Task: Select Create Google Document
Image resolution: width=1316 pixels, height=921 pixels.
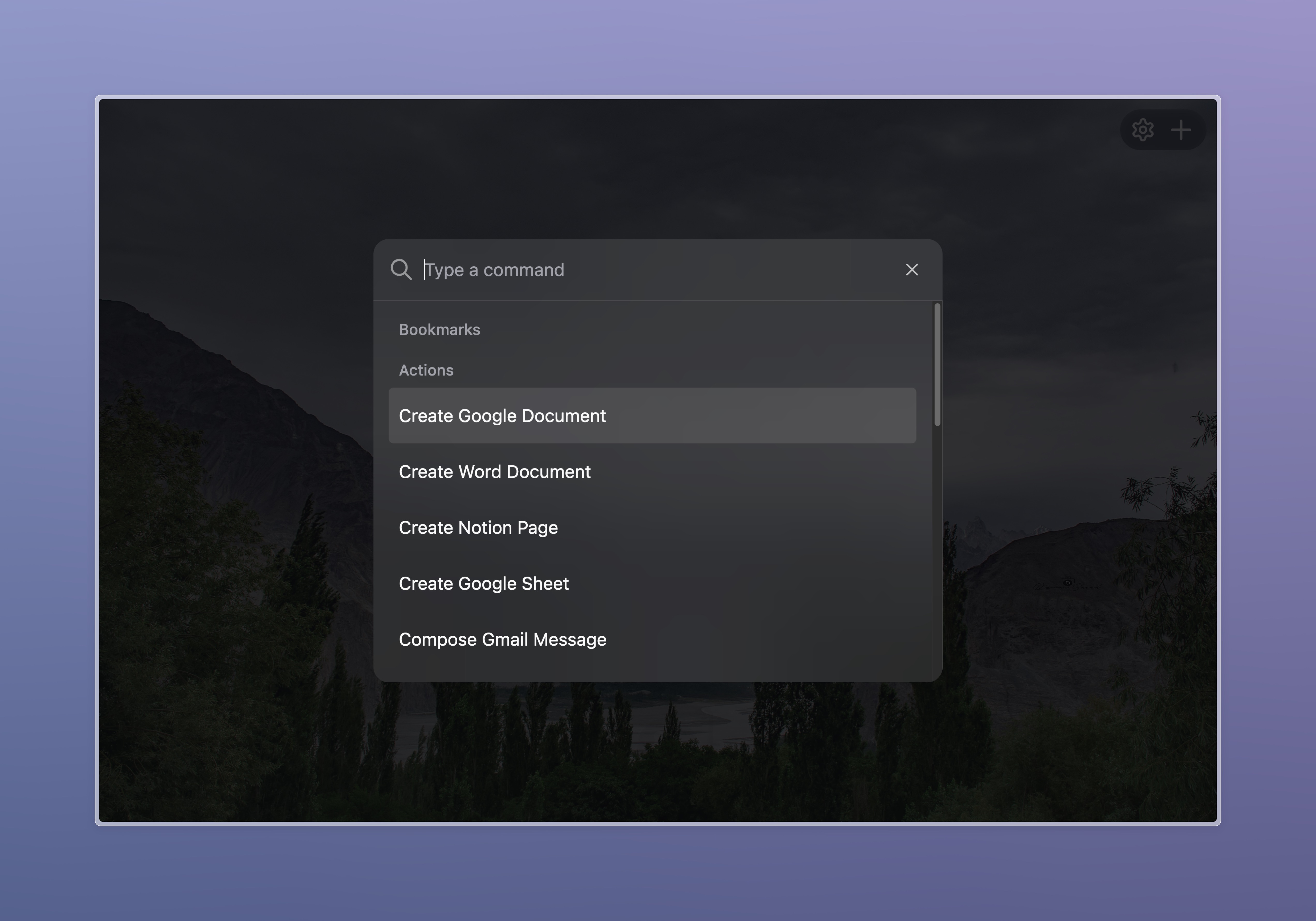Action: [x=652, y=416]
